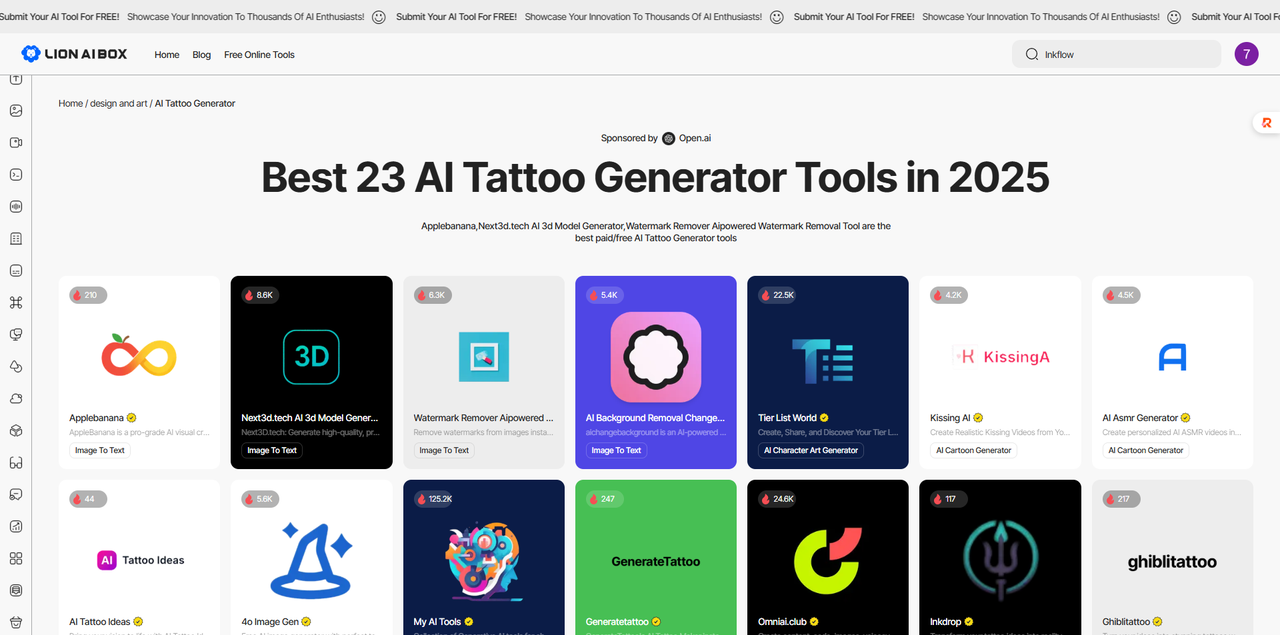1280x635 pixels.
Task: Select the command-symbol icon in sidebar
Action: (x=16, y=303)
